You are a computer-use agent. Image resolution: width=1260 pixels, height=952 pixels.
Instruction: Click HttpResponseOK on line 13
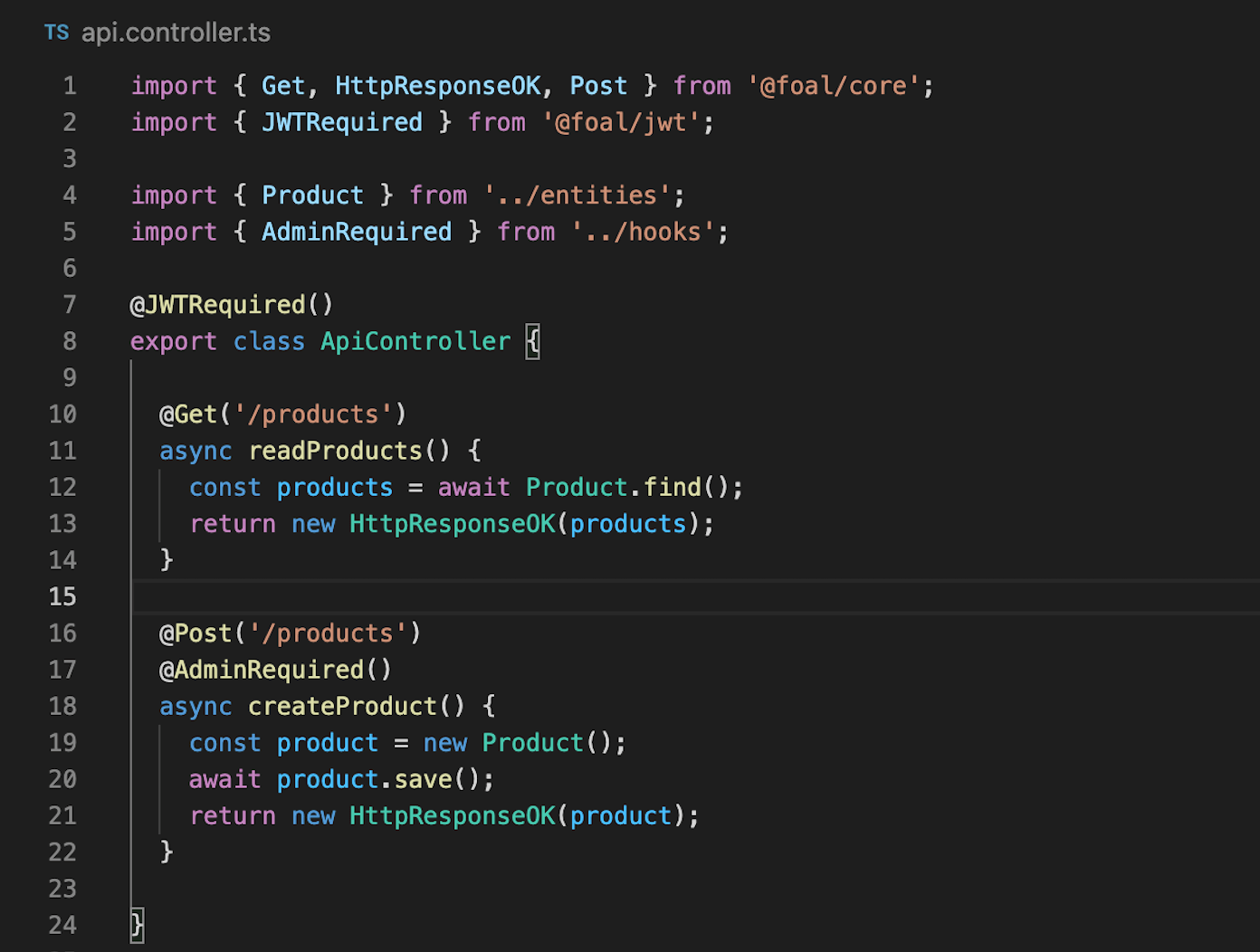pyautogui.click(x=453, y=524)
